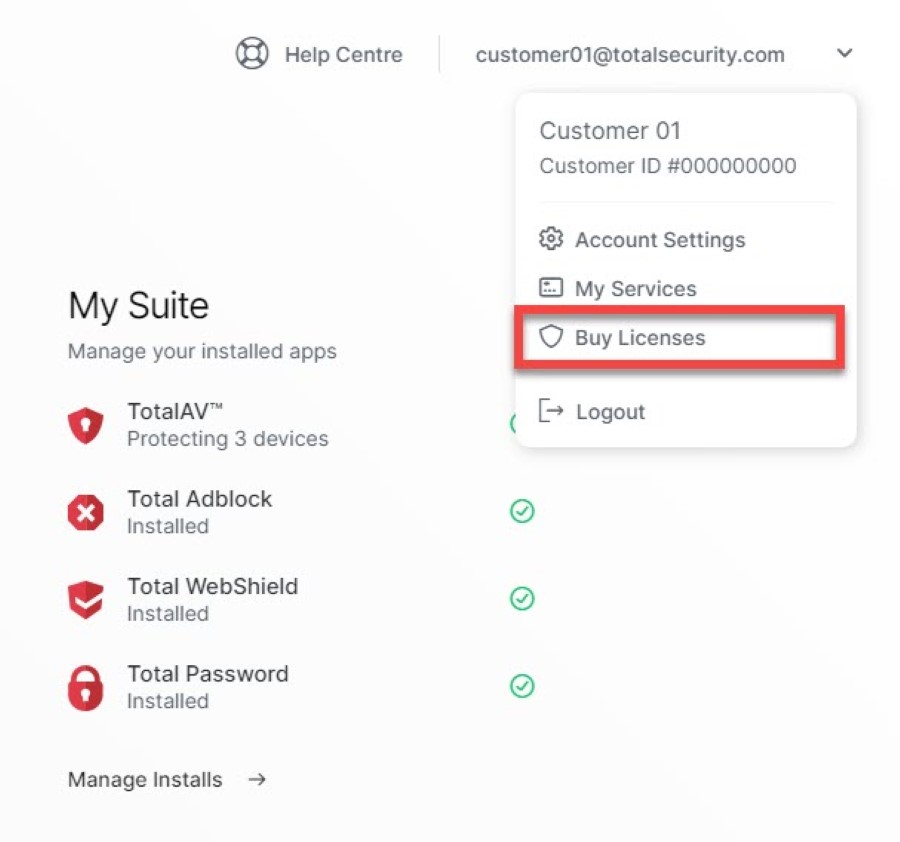This screenshot has height=842, width=900.
Task: Click the Manage Installs link
Action: click(x=145, y=780)
